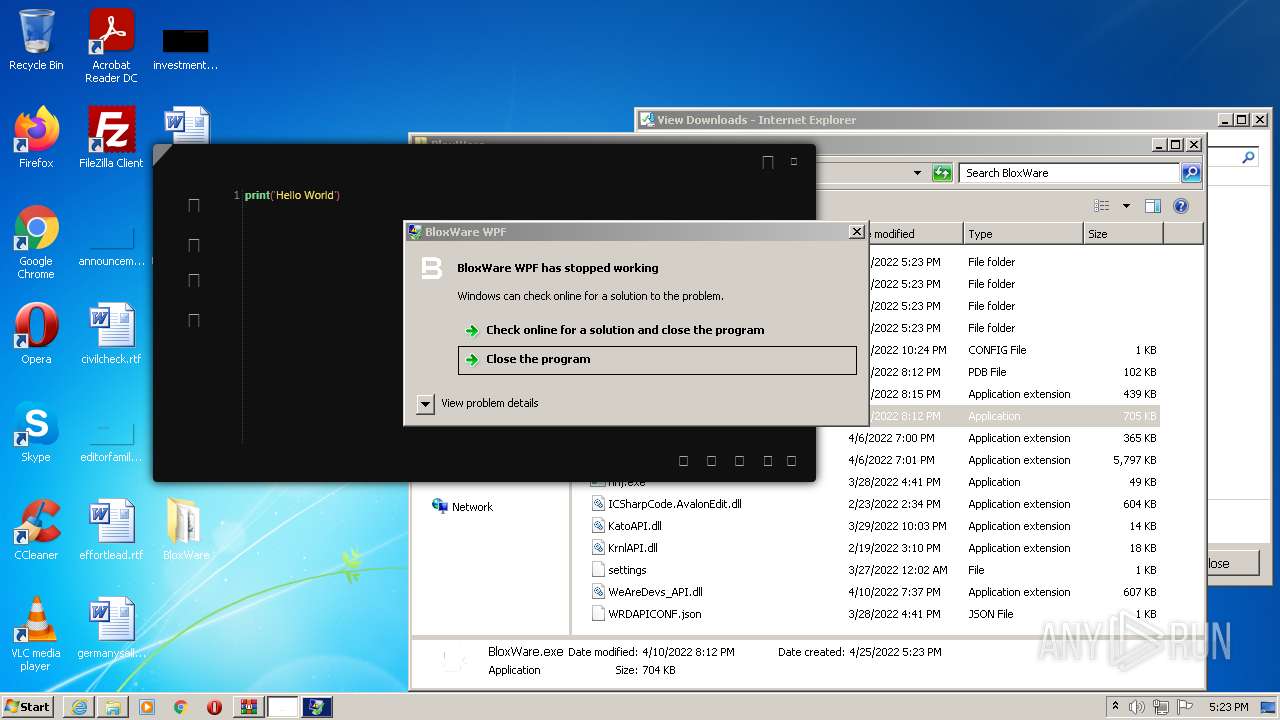
Task: Expand View problem details
Action: [425, 403]
